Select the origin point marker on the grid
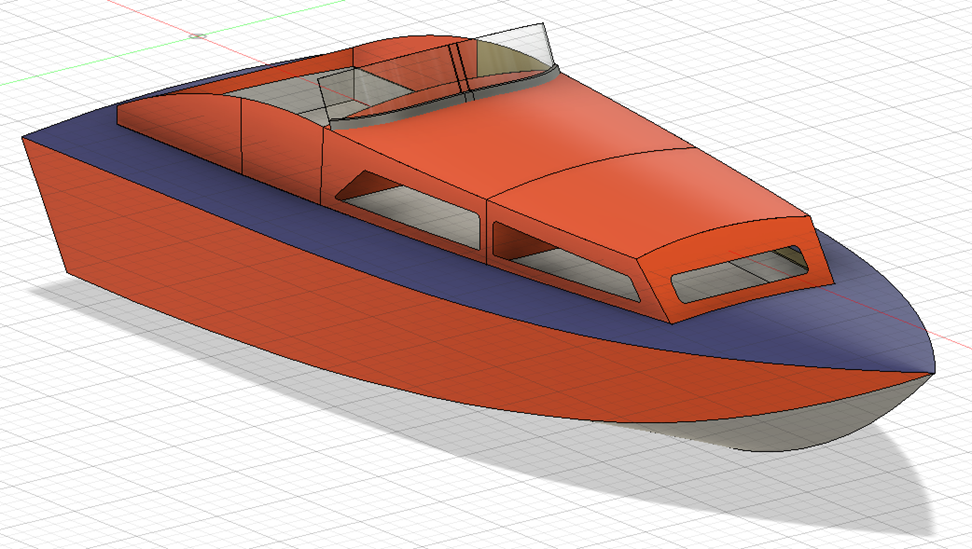Viewport: 972px width, 549px height. point(198,36)
